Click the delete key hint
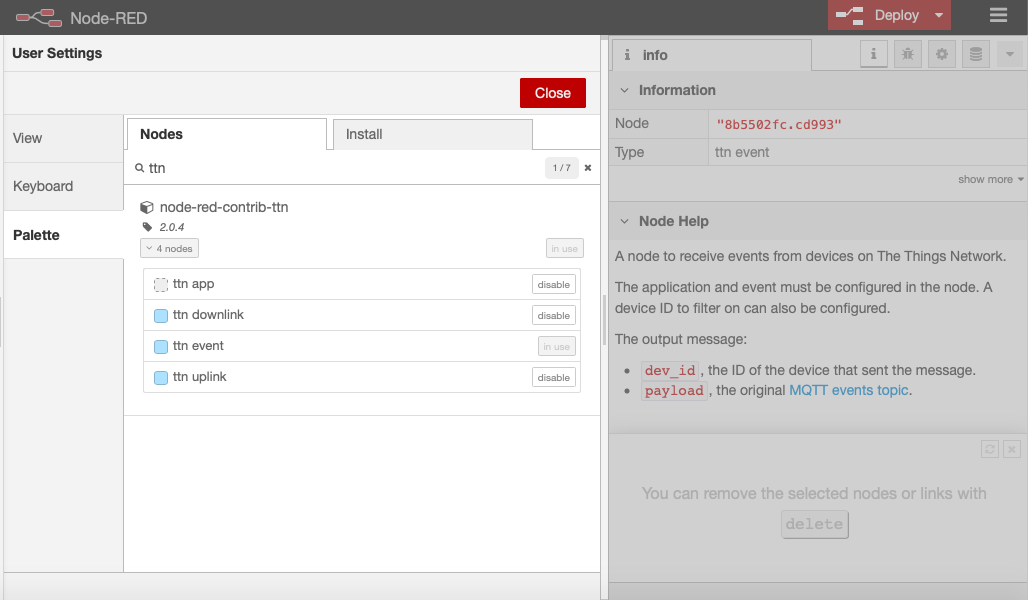Image resolution: width=1028 pixels, height=600 pixels. click(x=814, y=525)
